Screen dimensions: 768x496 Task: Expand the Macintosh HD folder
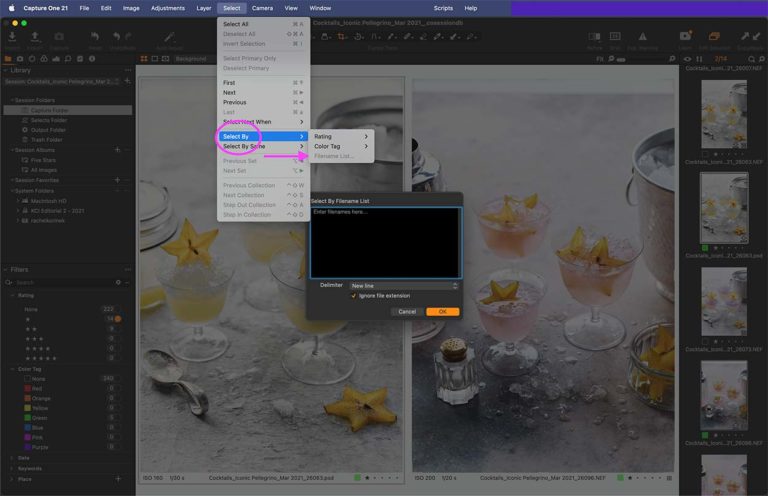(18, 201)
